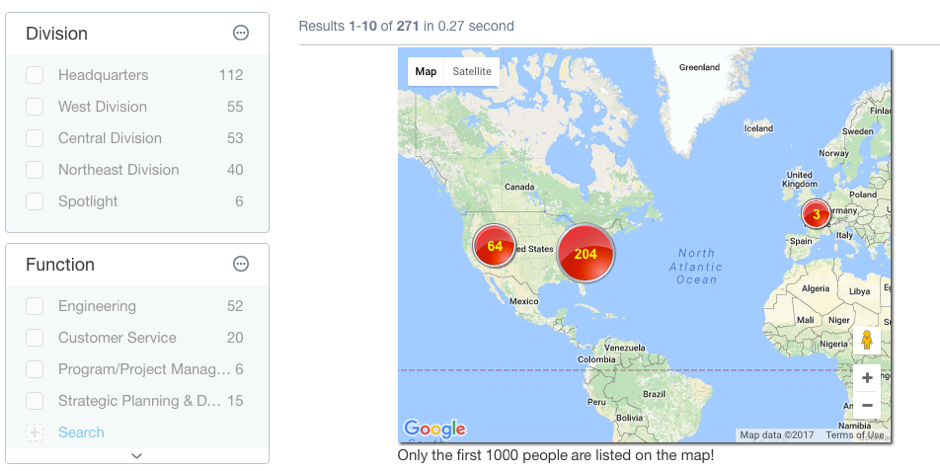Enable the Engineering function filter

click(34, 306)
